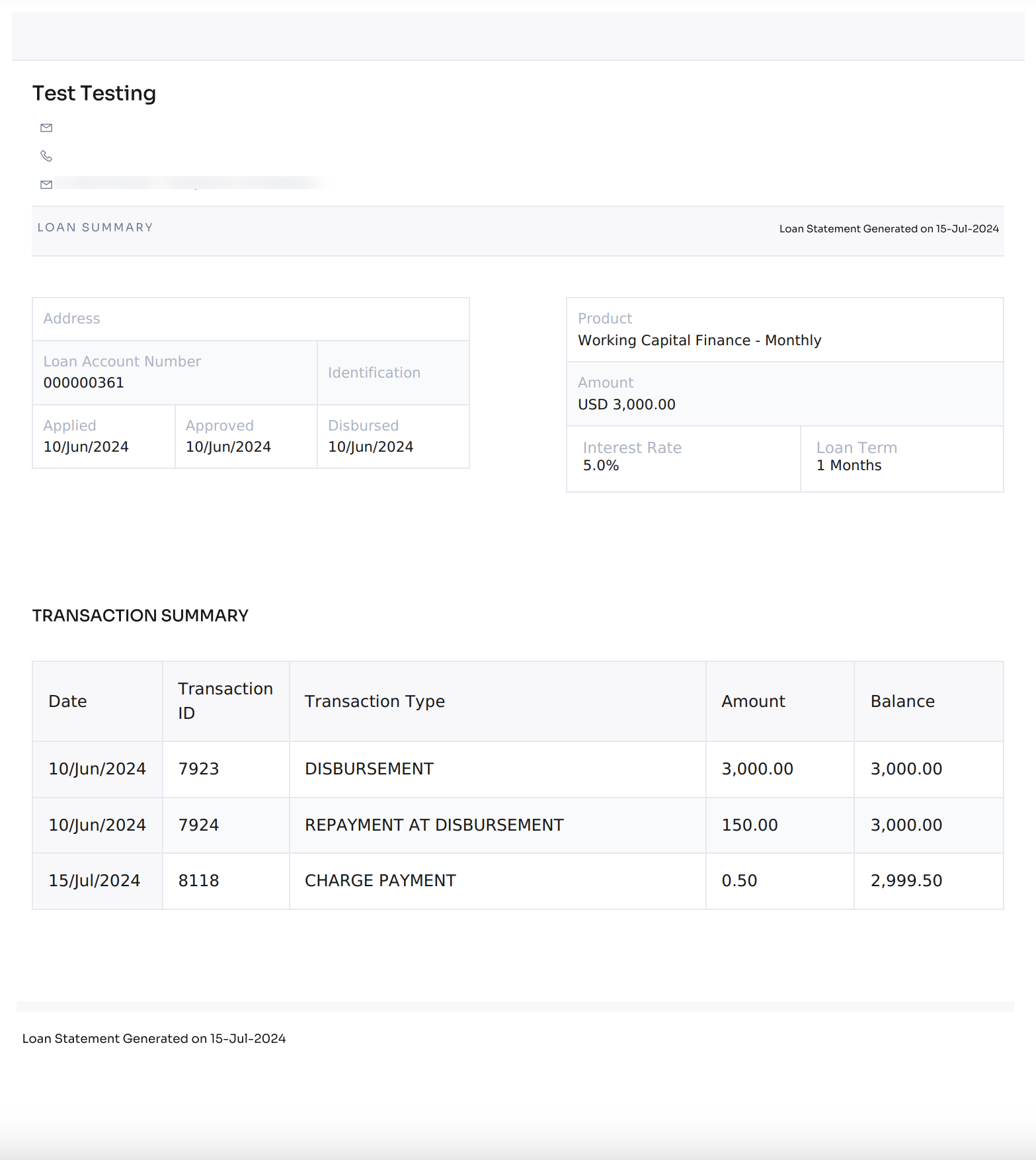Select the balance 2,999.50
Viewport: 1036px width, 1160px height.
click(906, 881)
